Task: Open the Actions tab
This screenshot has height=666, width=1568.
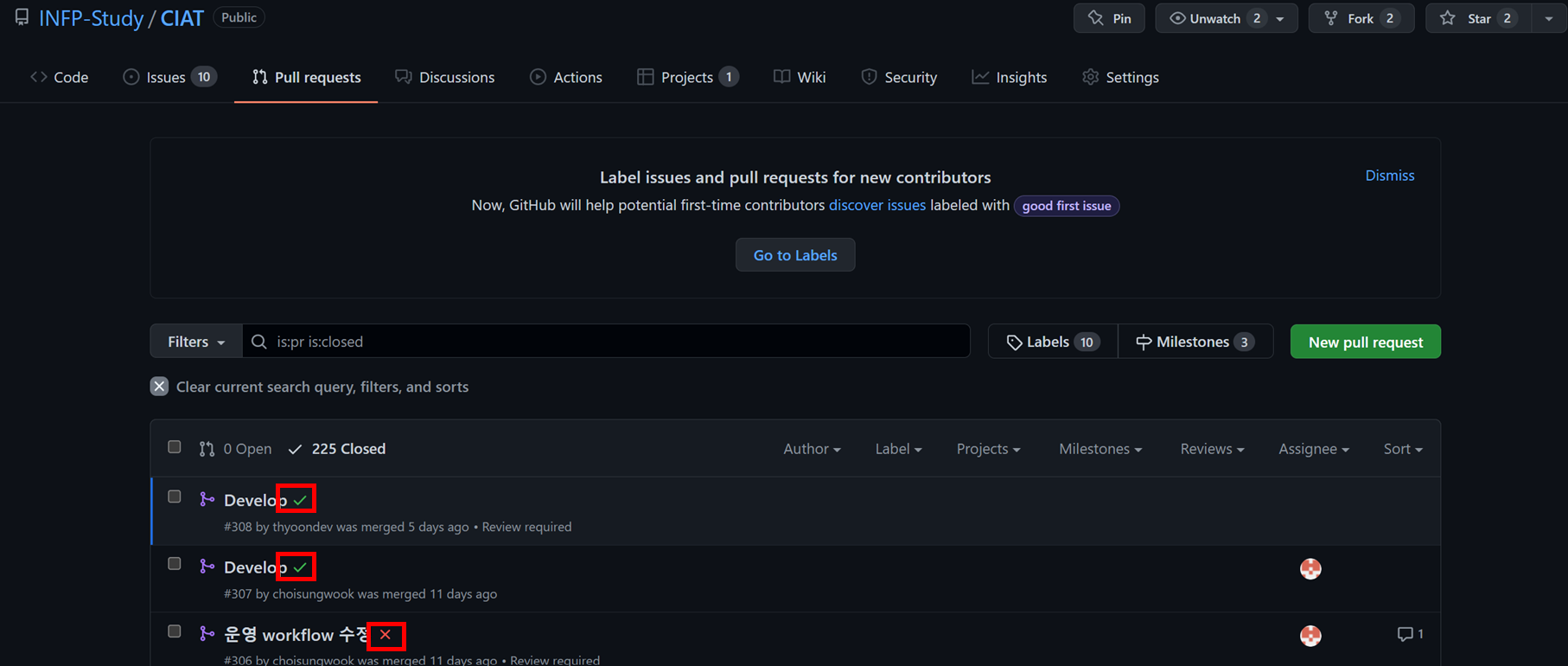Action: pos(566,77)
